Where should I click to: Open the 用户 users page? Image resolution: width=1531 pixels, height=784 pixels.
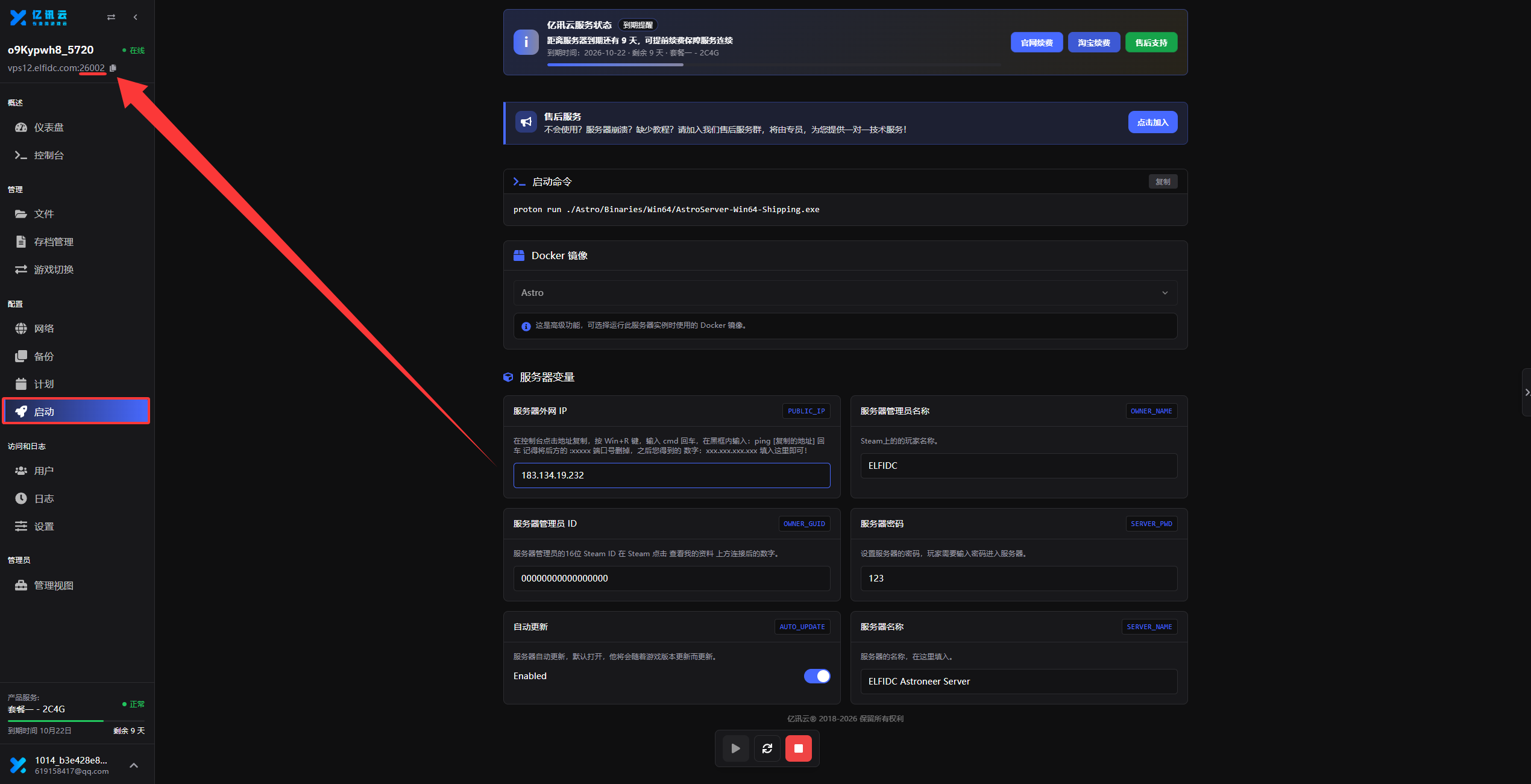77,471
